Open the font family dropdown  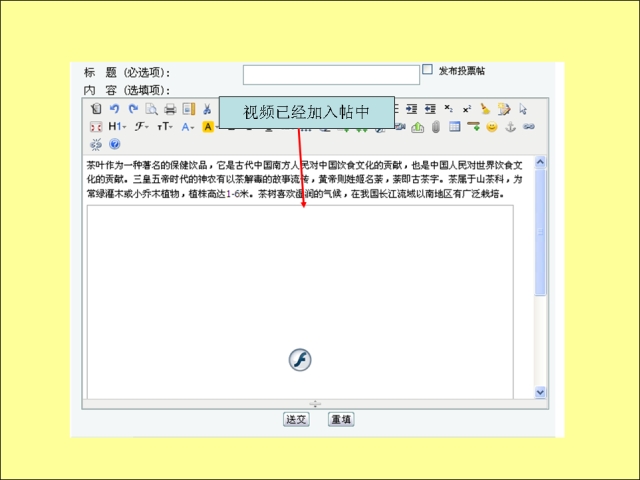click(142, 127)
